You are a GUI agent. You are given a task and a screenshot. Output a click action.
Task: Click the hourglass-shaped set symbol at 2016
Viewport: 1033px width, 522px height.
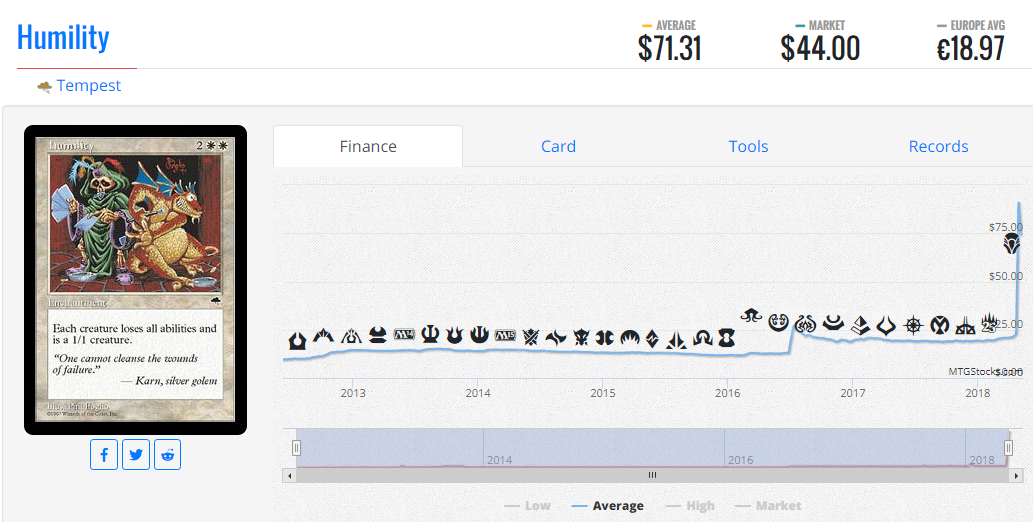point(727,338)
